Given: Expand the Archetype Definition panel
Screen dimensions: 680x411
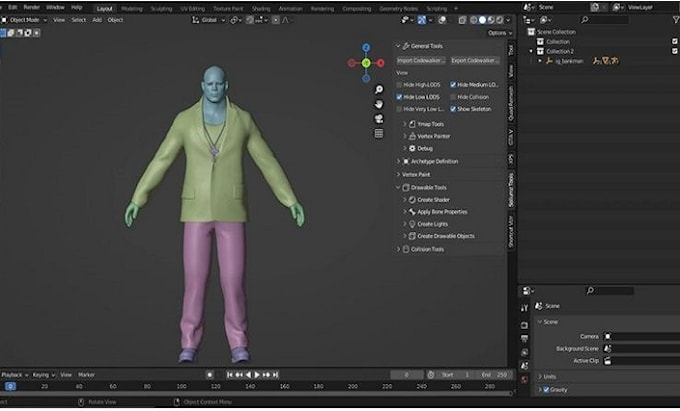Looking at the screenshot, I should click(399, 161).
